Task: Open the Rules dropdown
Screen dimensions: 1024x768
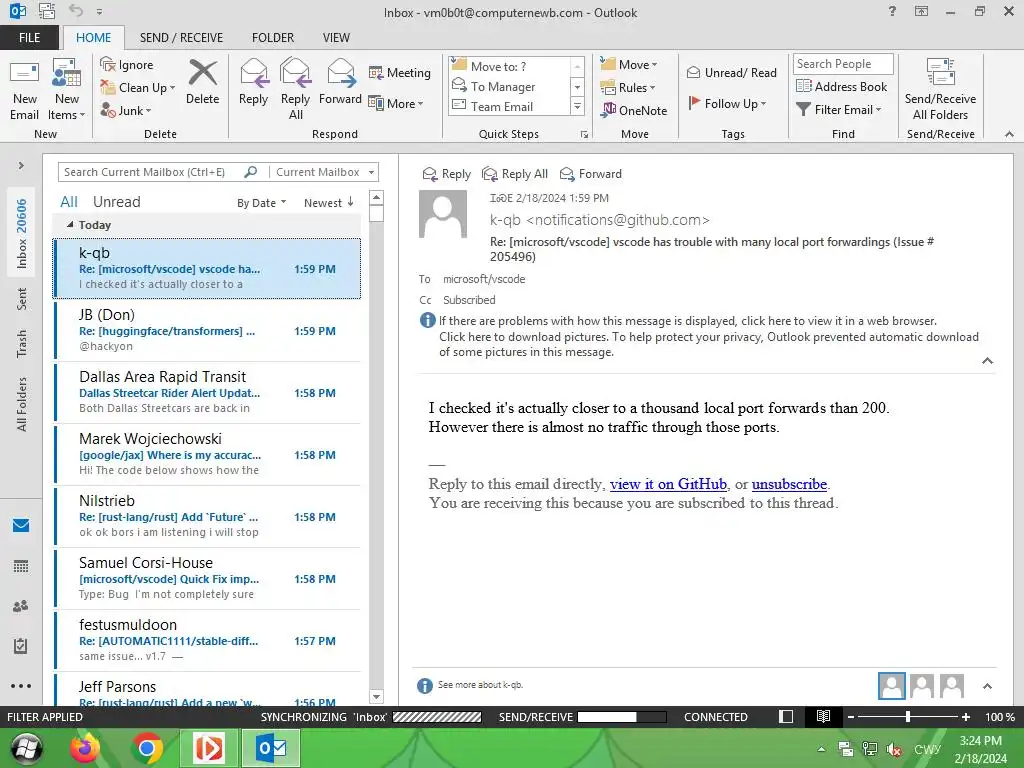Action: [x=628, y=88]
